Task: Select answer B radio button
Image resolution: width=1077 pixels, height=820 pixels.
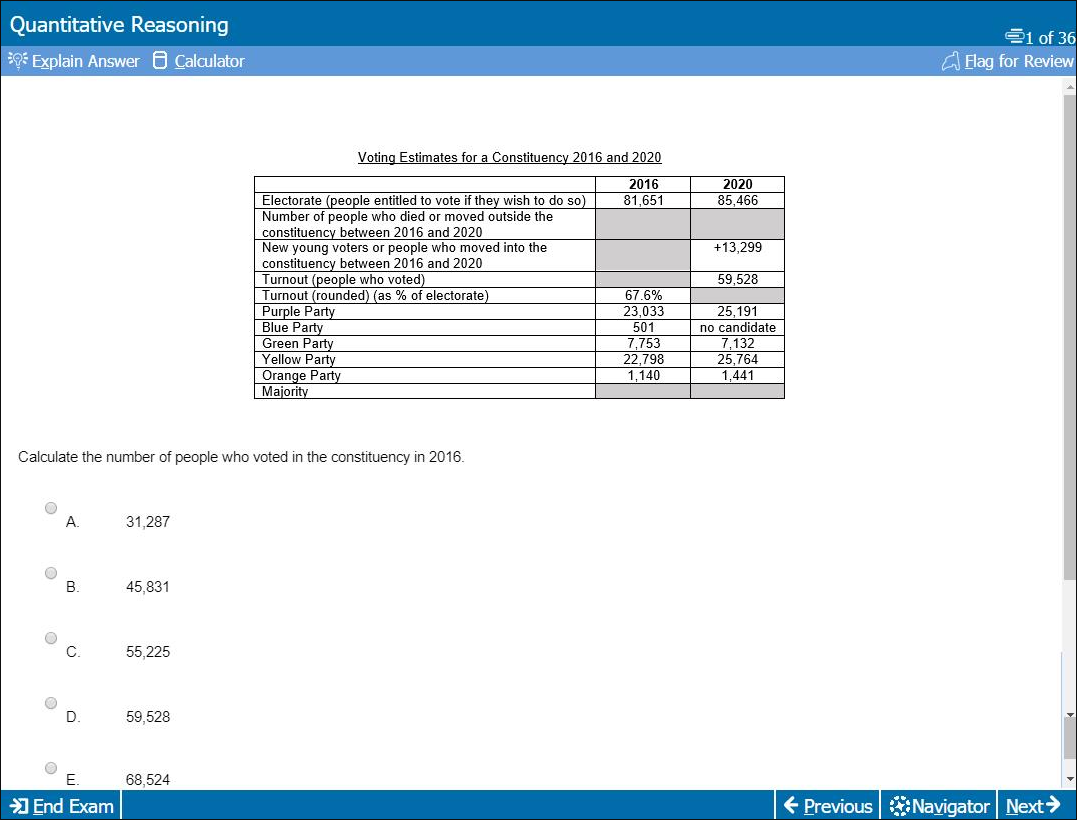Action: coord(51,573)
